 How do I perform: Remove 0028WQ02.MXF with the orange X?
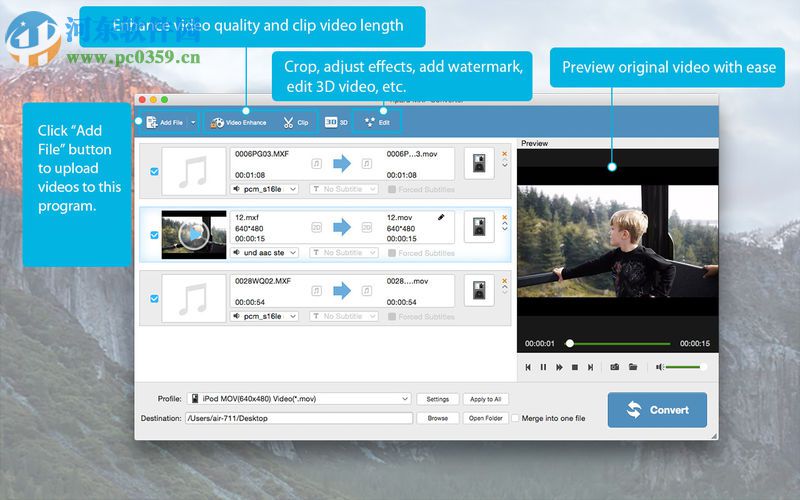[505, 281]
